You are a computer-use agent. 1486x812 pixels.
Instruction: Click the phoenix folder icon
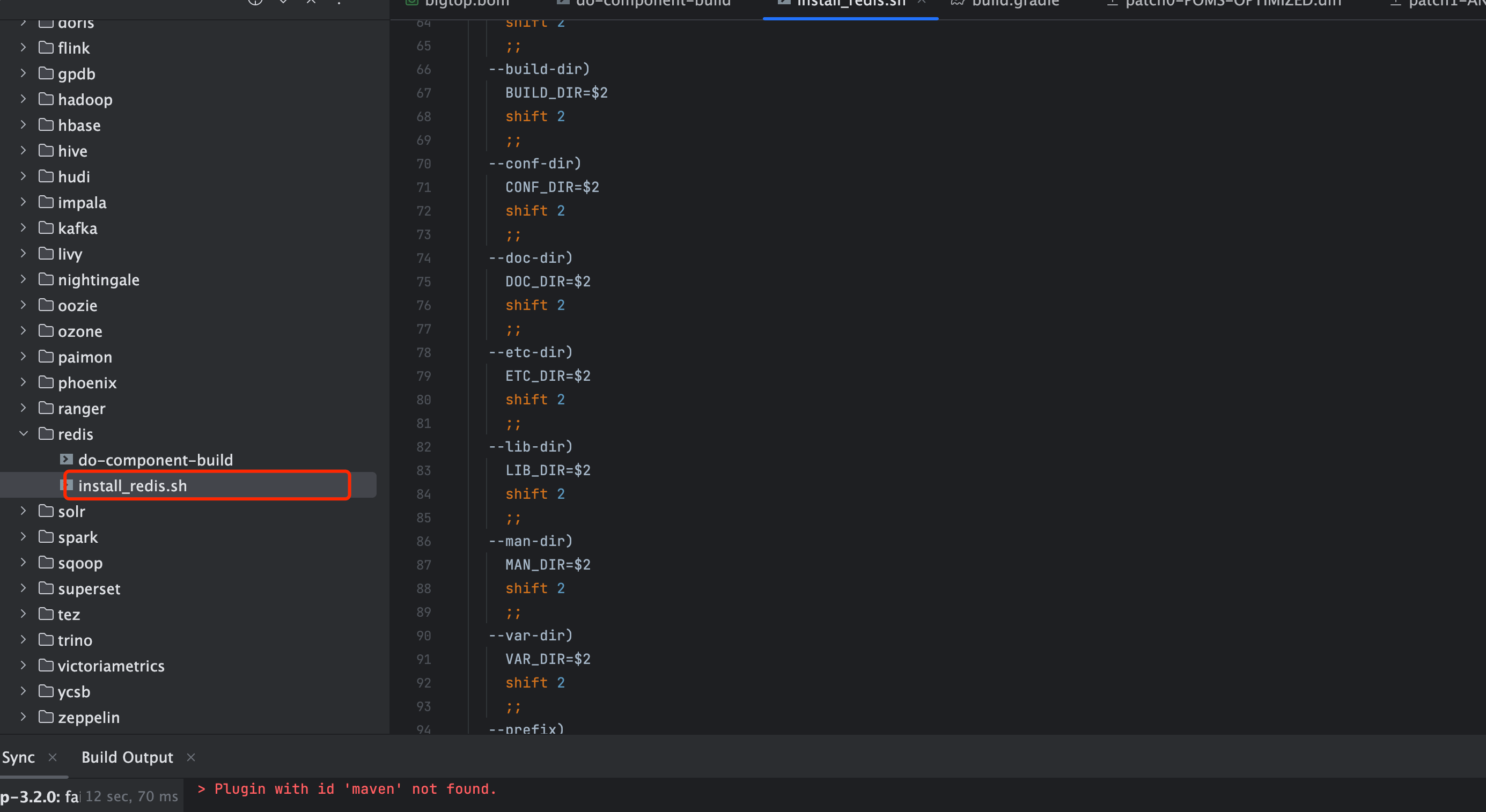[x=46, y=382]
